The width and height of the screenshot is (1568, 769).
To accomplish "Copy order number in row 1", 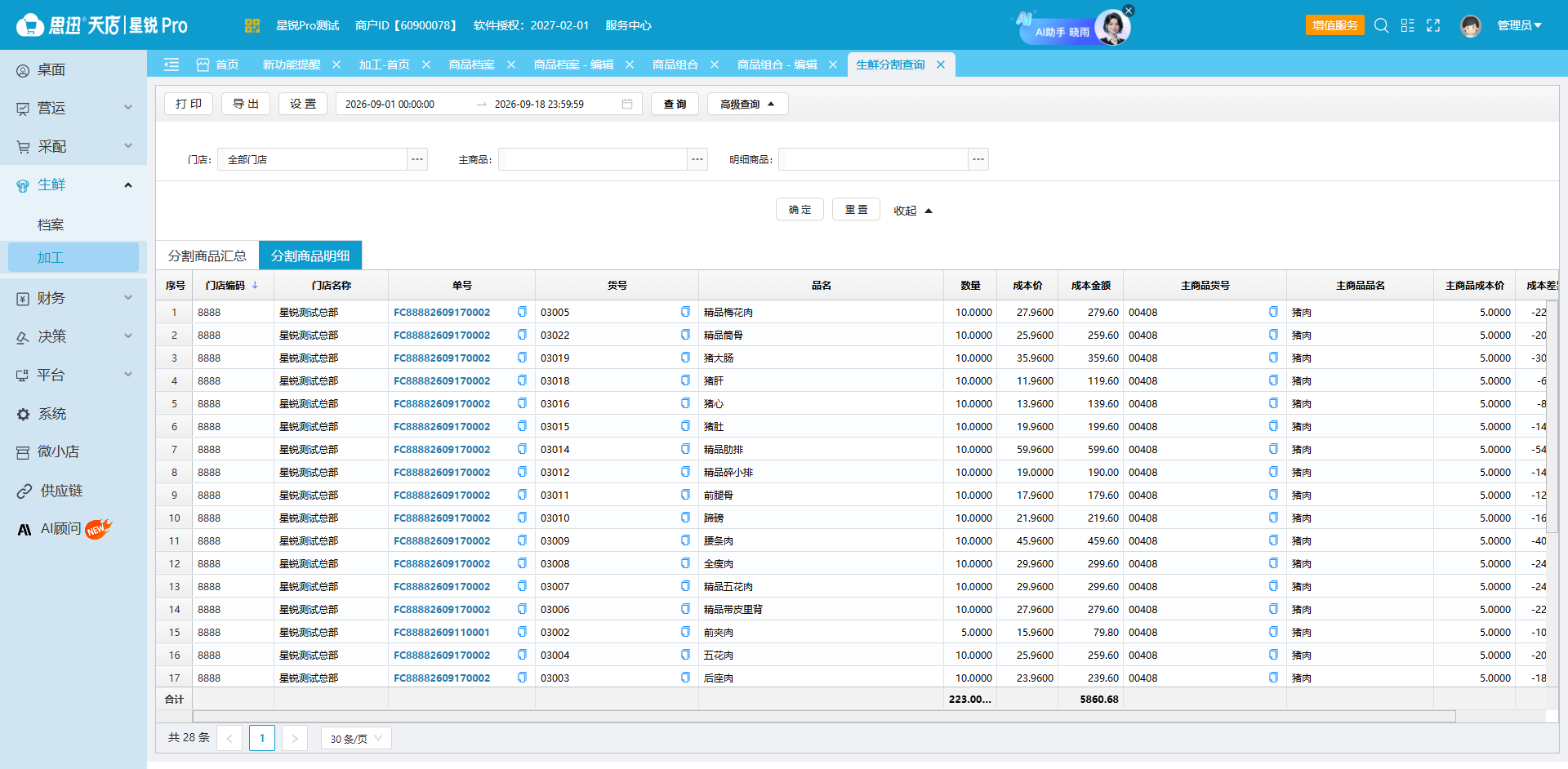I will 522,312.
